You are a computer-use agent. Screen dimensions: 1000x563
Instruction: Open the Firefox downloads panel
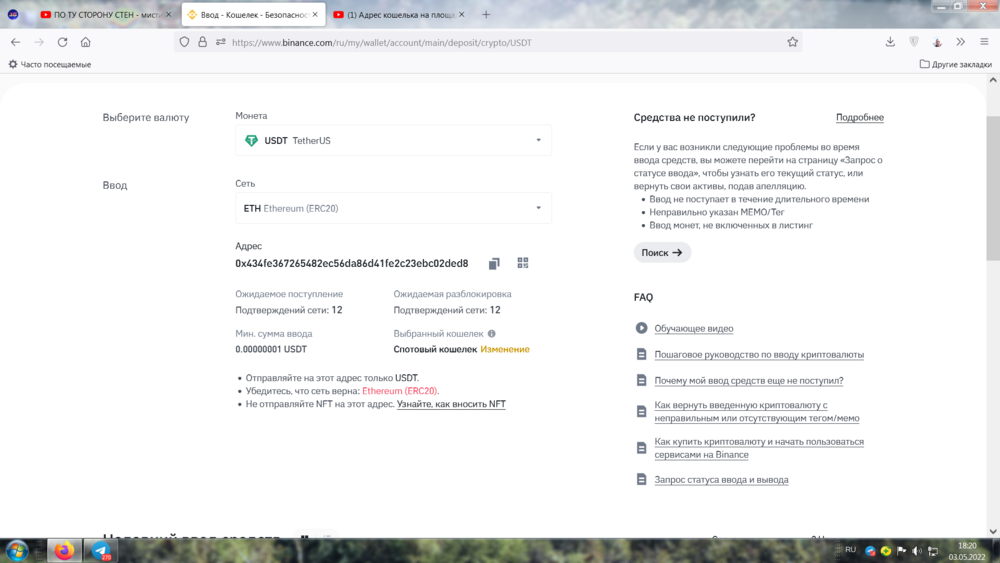tap(890, 42)
